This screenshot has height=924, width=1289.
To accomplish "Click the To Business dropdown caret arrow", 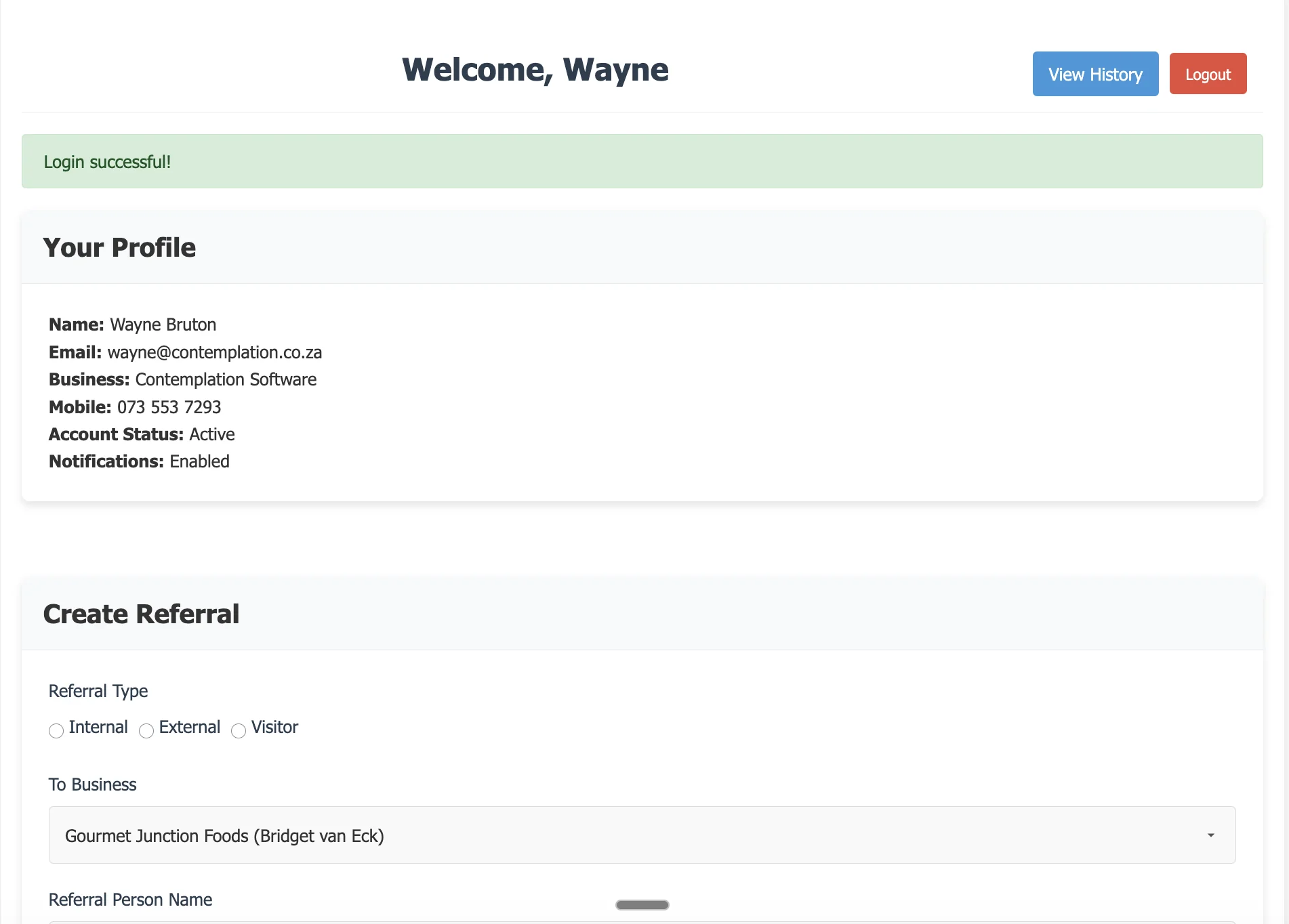I will click(x=1210, y=835).
